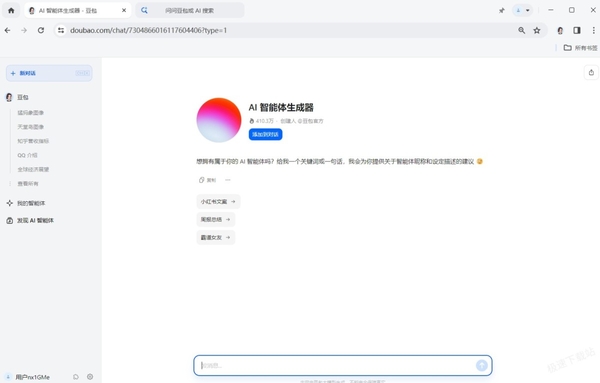Click the share icon at top right of chat
The width and height of the screenshot is (600, 383).
(x=591, y=72)
